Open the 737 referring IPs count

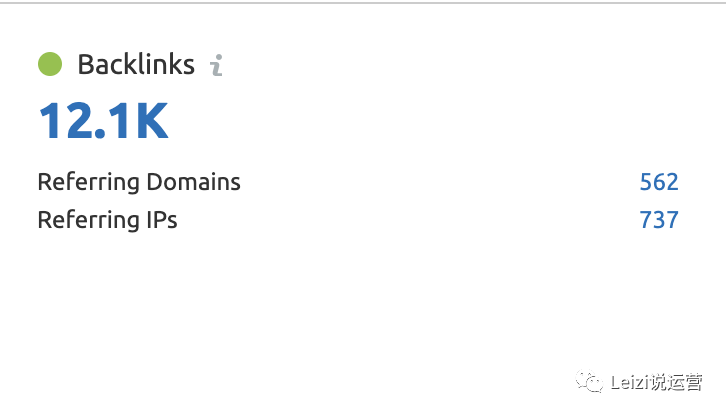[659, 220]
